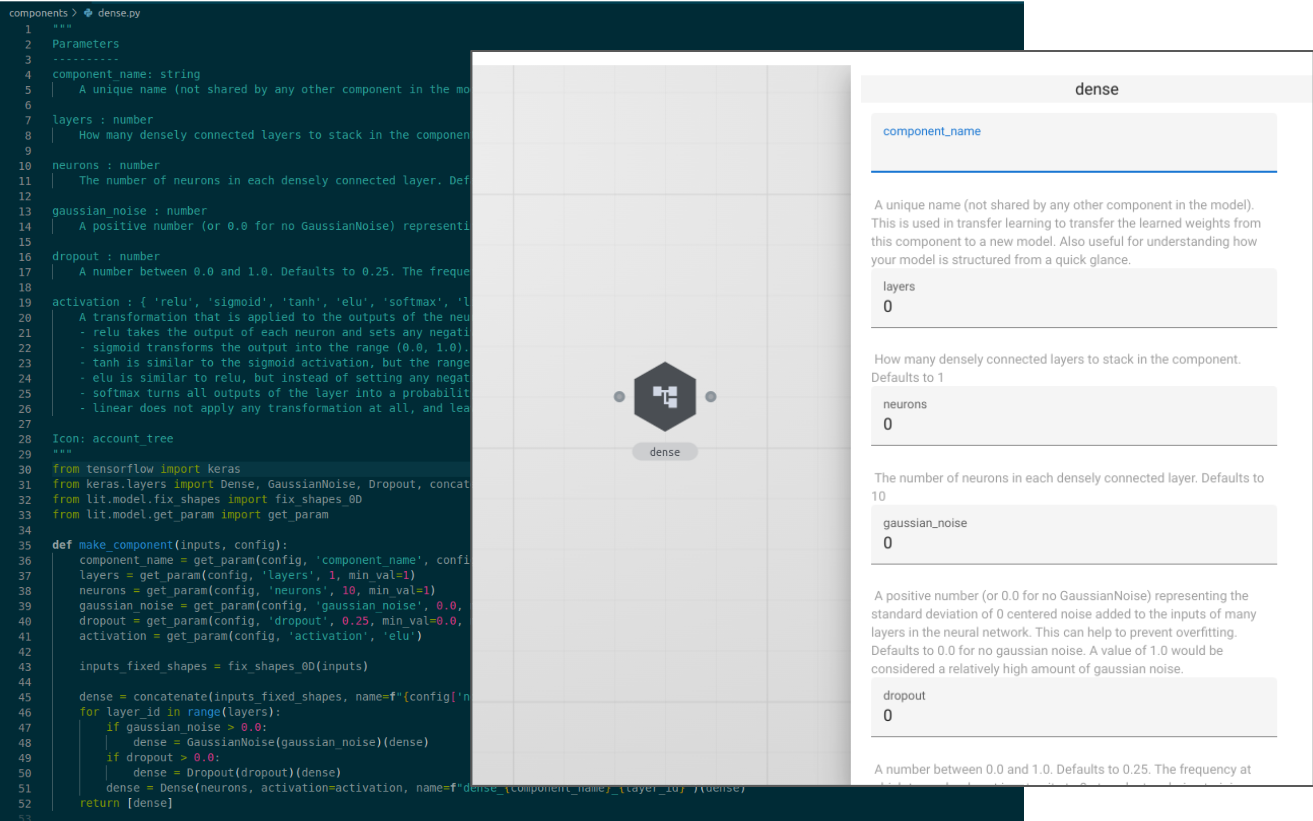Image resolution: width=1313 pixels, height=821 pixels.
Task: Click the 'from tensorflow import keras' line
Action: click(x=146, y=469)
